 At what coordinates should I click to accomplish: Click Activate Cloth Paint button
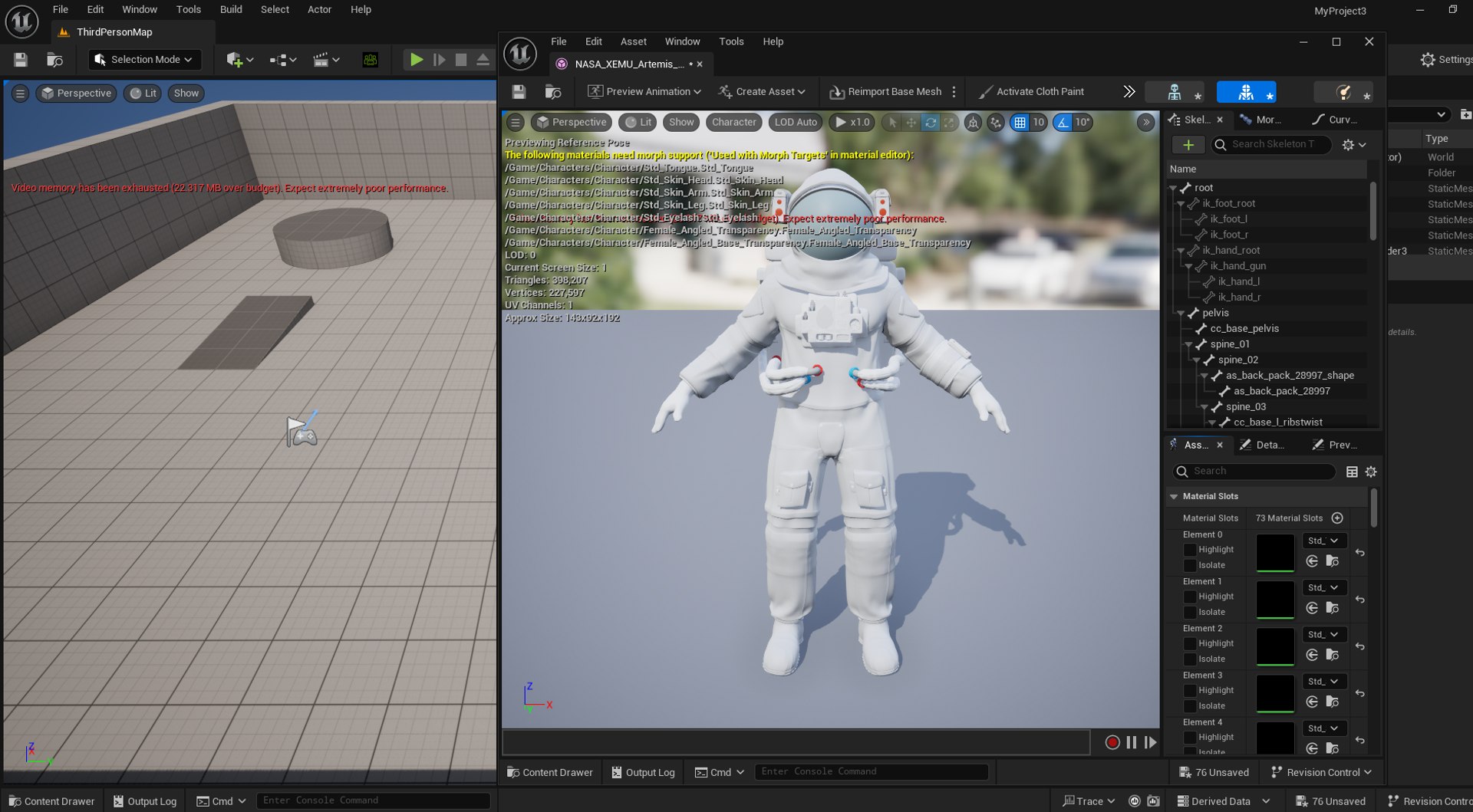click(x=1032, y=92)
